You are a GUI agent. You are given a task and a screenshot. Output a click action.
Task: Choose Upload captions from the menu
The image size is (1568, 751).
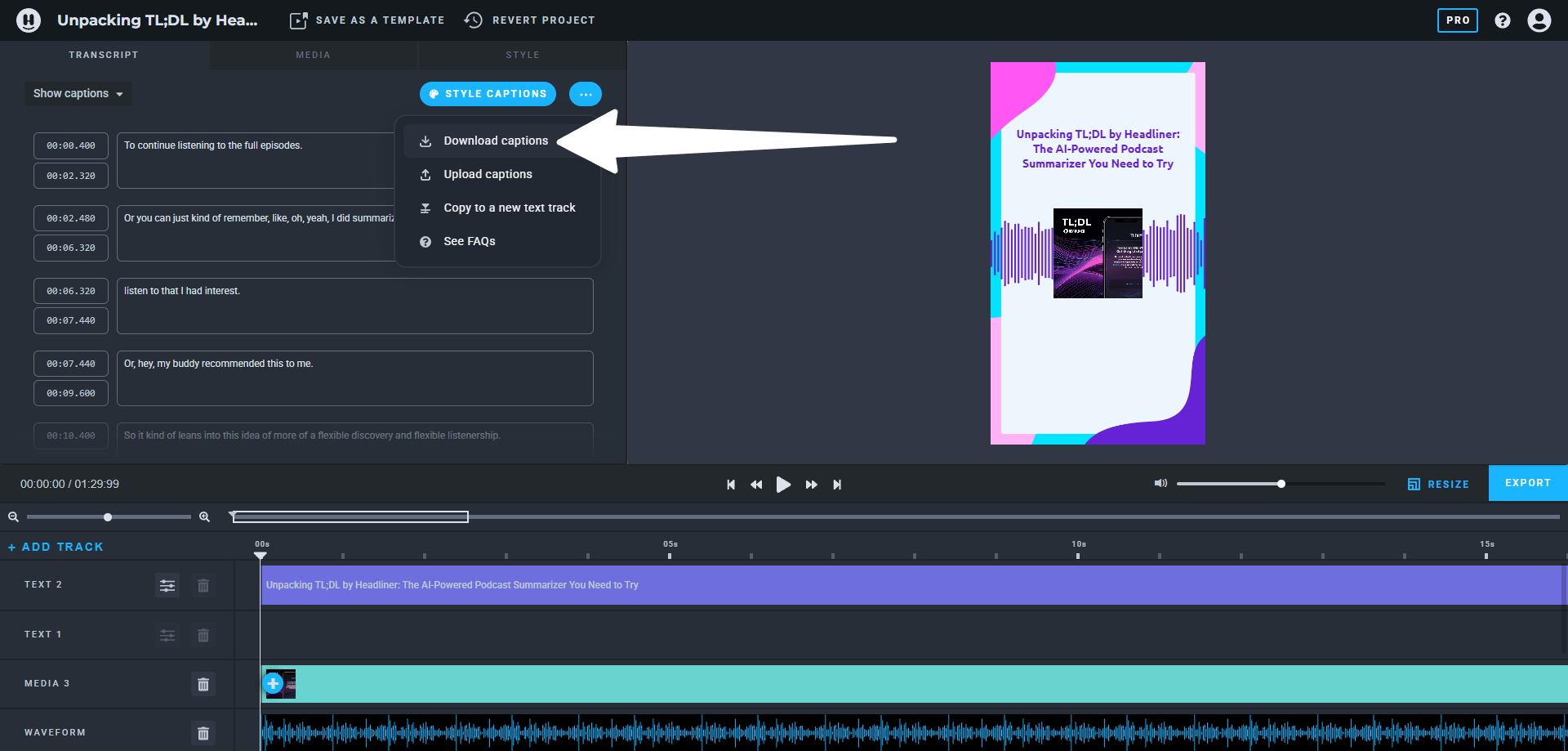click(x=497, y=174)
